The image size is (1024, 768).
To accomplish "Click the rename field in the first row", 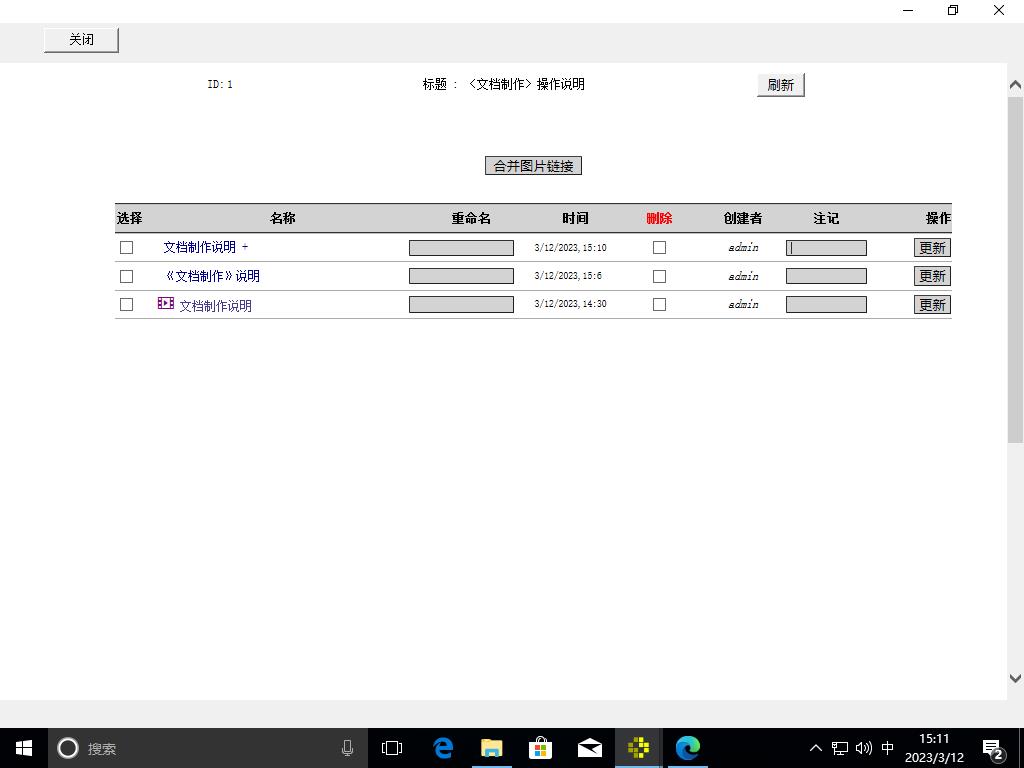I will (461, 248).
